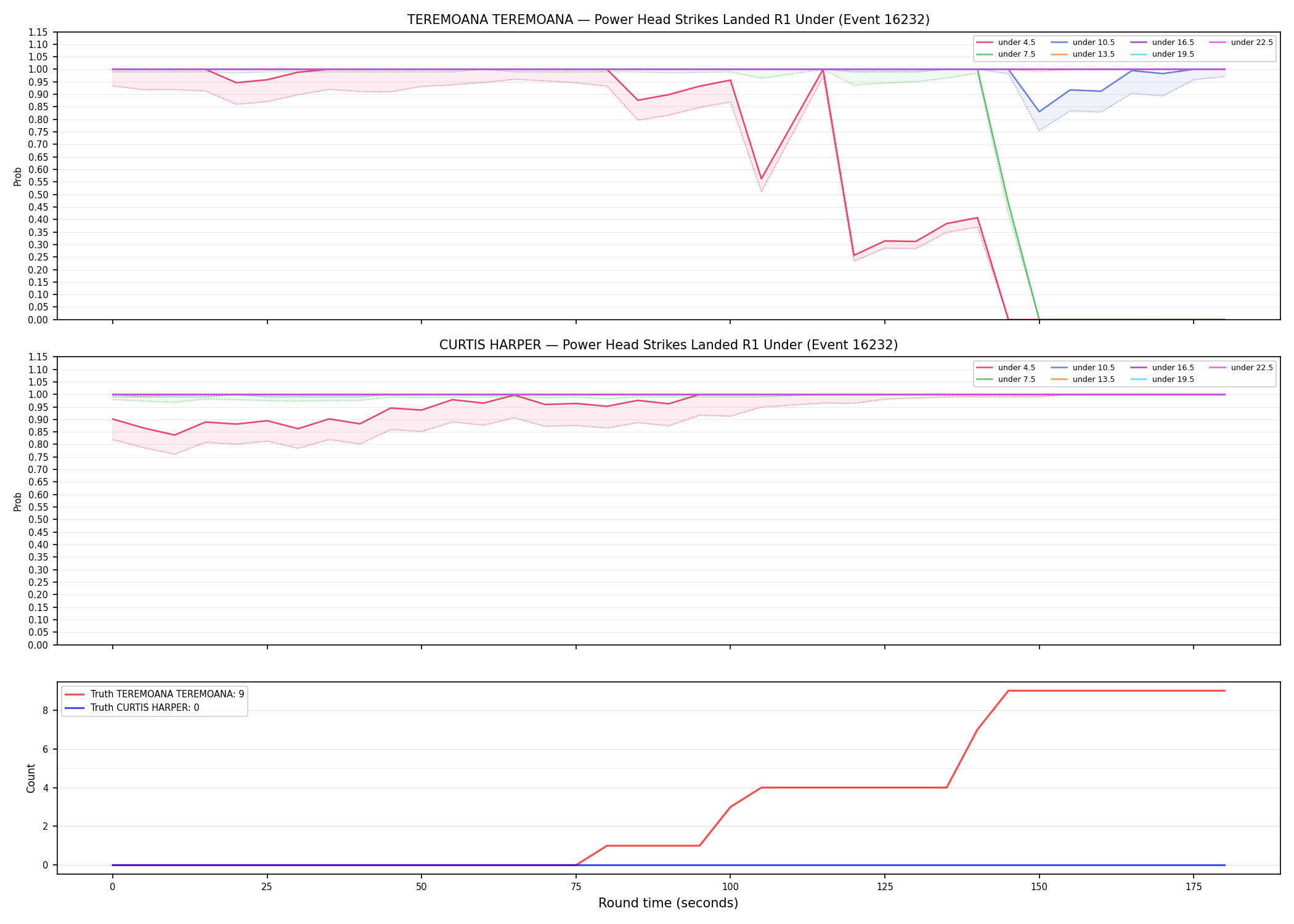Click the blue 'under 10.5' line sample in the CURTIS HARPER legend

pyautogui.click(x=1059, y=368)
